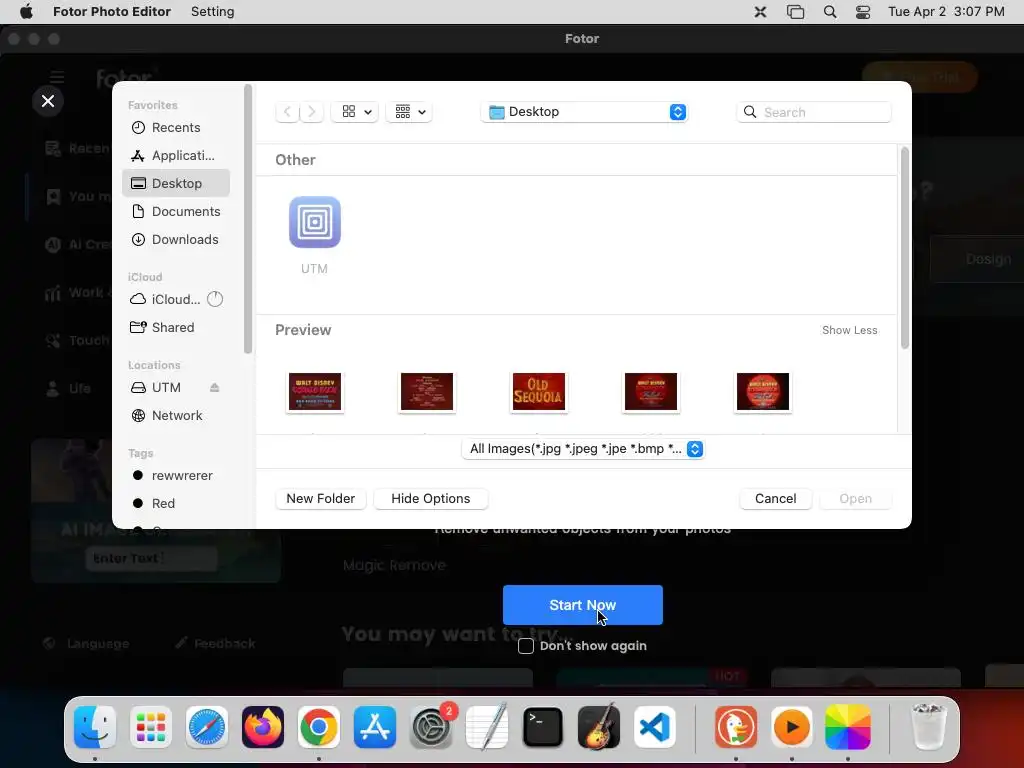Open App Store from the Dock

[x=375, y=727]
